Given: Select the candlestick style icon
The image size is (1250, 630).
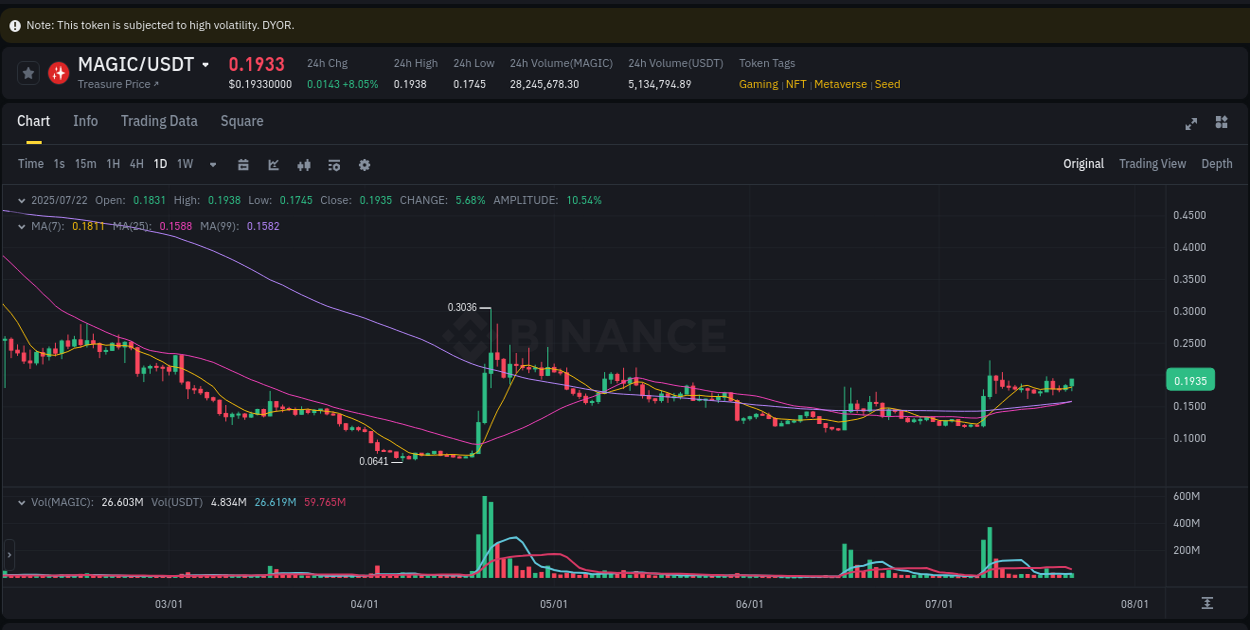Looking at the screenshot, I should point(304,164).
